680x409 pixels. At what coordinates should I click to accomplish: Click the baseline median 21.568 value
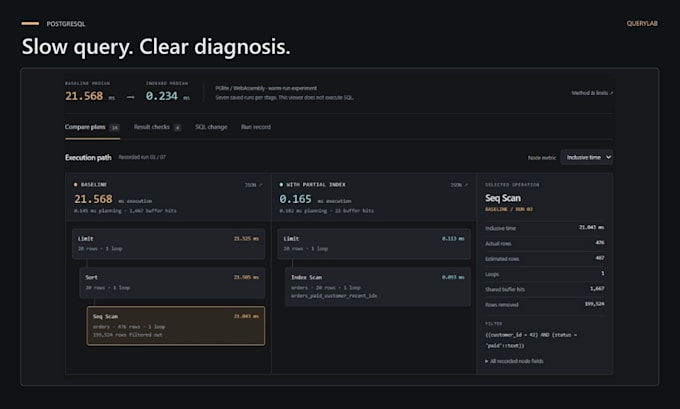click(x=84, y=96)
